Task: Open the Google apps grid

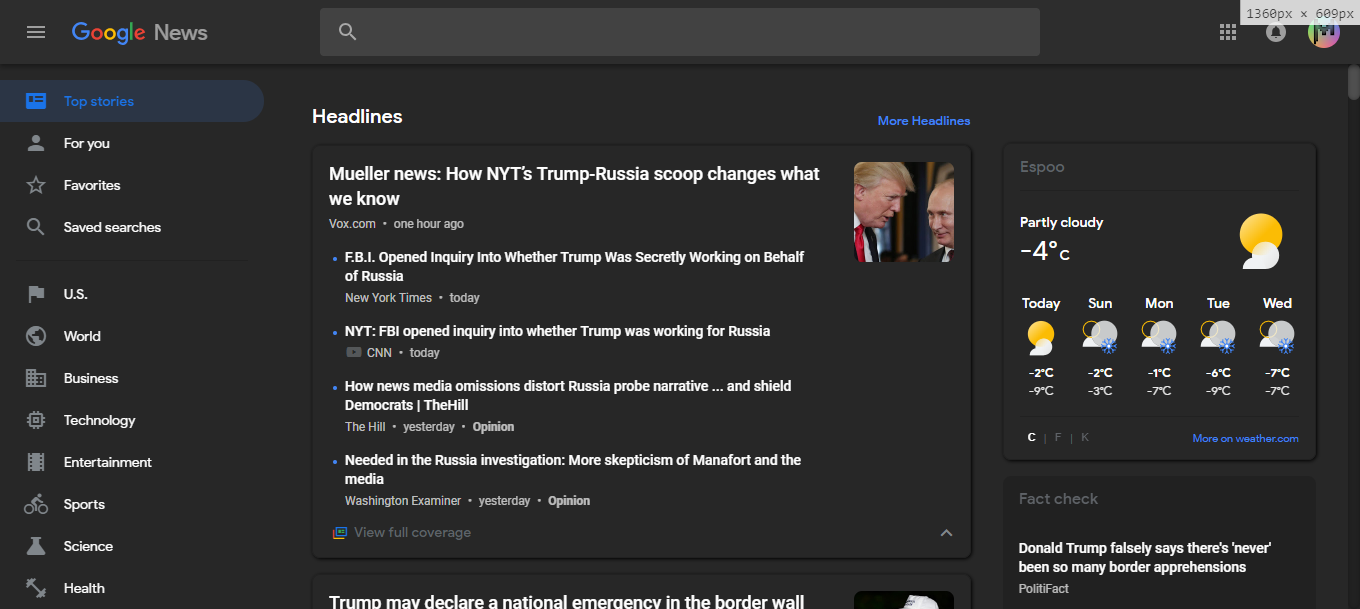Action: (1227, 31)
